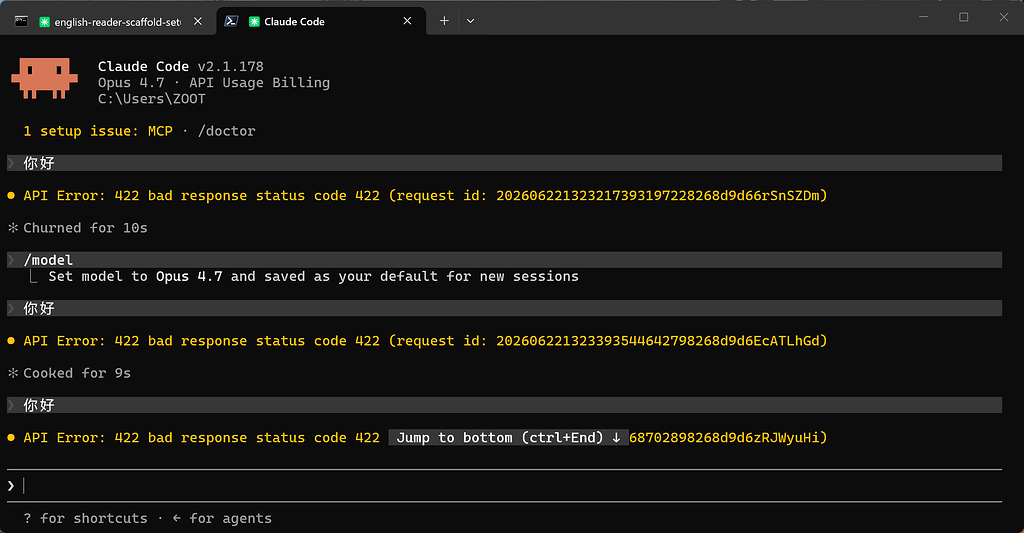Click the green Claude icon on first tab
The image size is (1024, 533).
(44, 22)
